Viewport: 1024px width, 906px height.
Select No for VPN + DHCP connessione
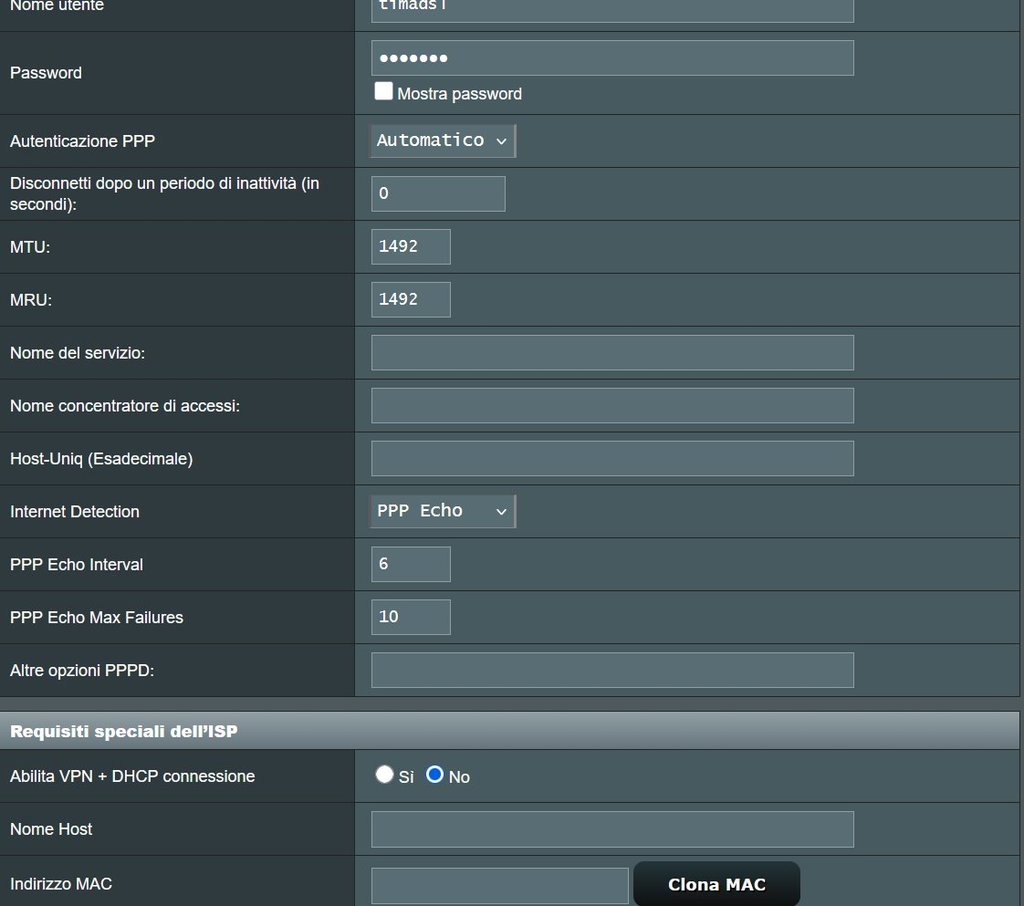(435, 775)
